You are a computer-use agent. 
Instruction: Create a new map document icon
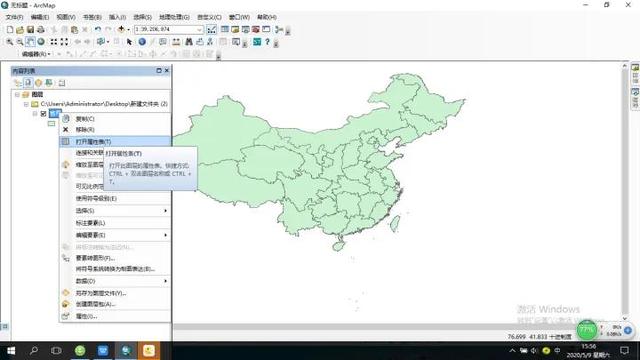[10, 29]
